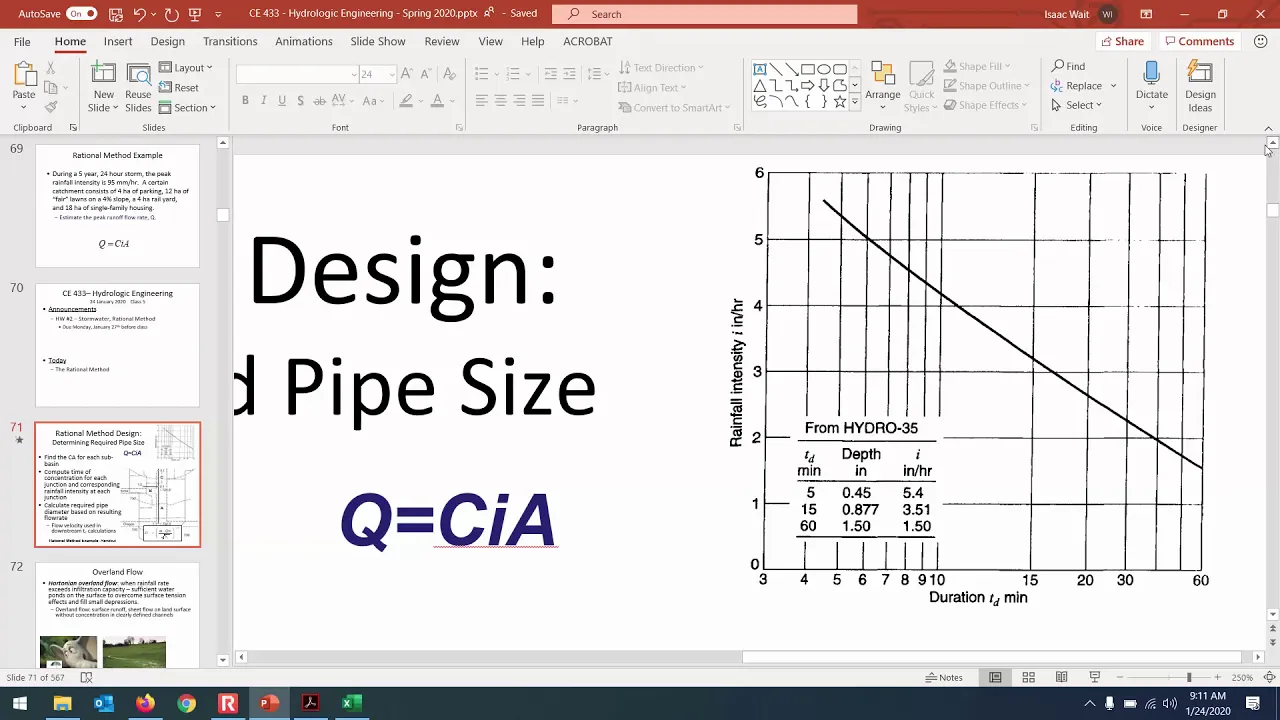Click Fit slide to current window icon
Screen dimensions: 1280x720
tap(1269, 677)
